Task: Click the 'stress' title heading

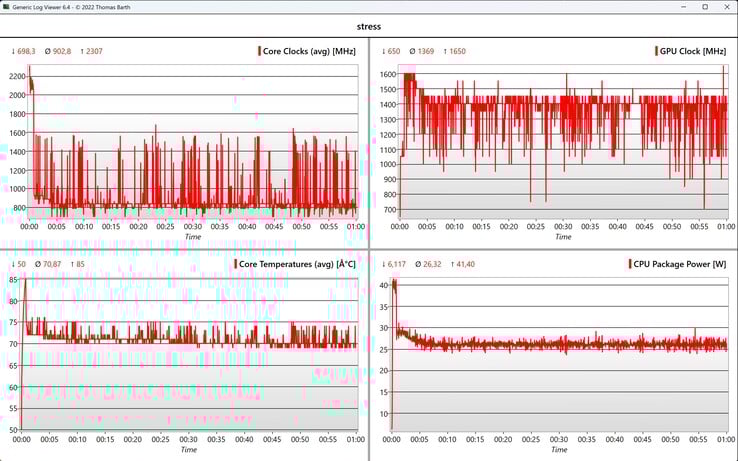Action: [x=369, y=26]
